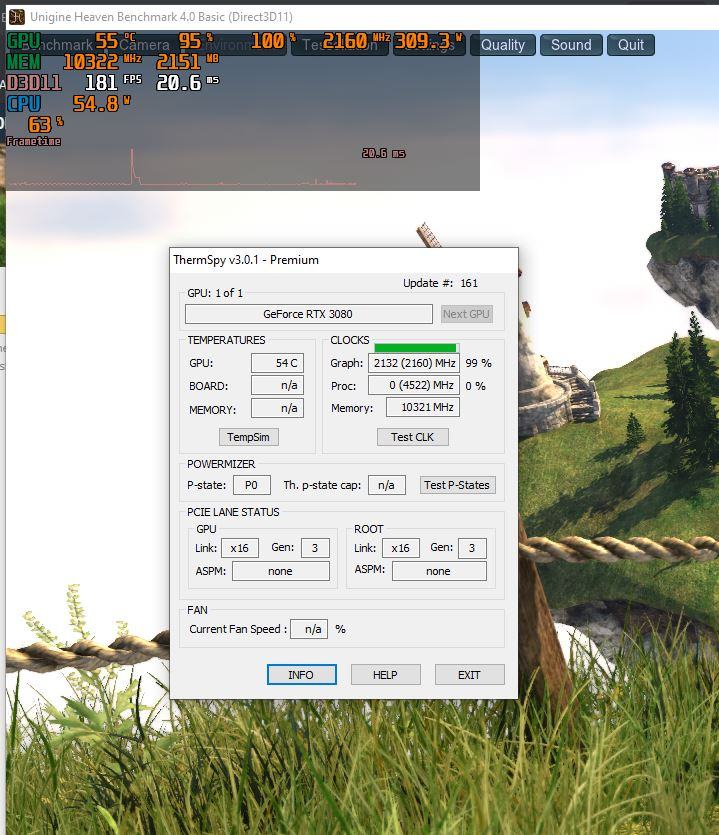Click the Current Fan Speed n/a field
This screenshot has height=835, width=719.
pyautogui.click(x=309, y=629)
